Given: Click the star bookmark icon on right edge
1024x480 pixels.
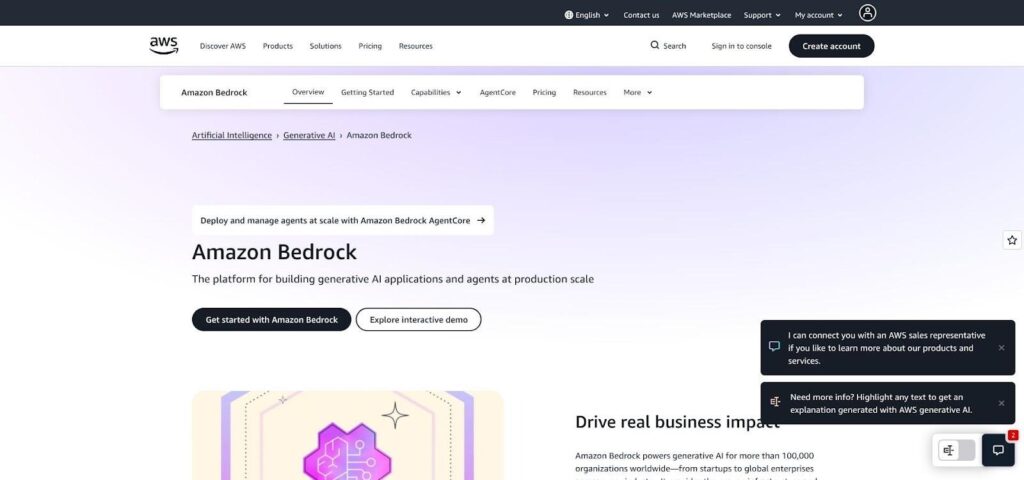Looking at the screenshot, I should click(x=1012, y=240).
